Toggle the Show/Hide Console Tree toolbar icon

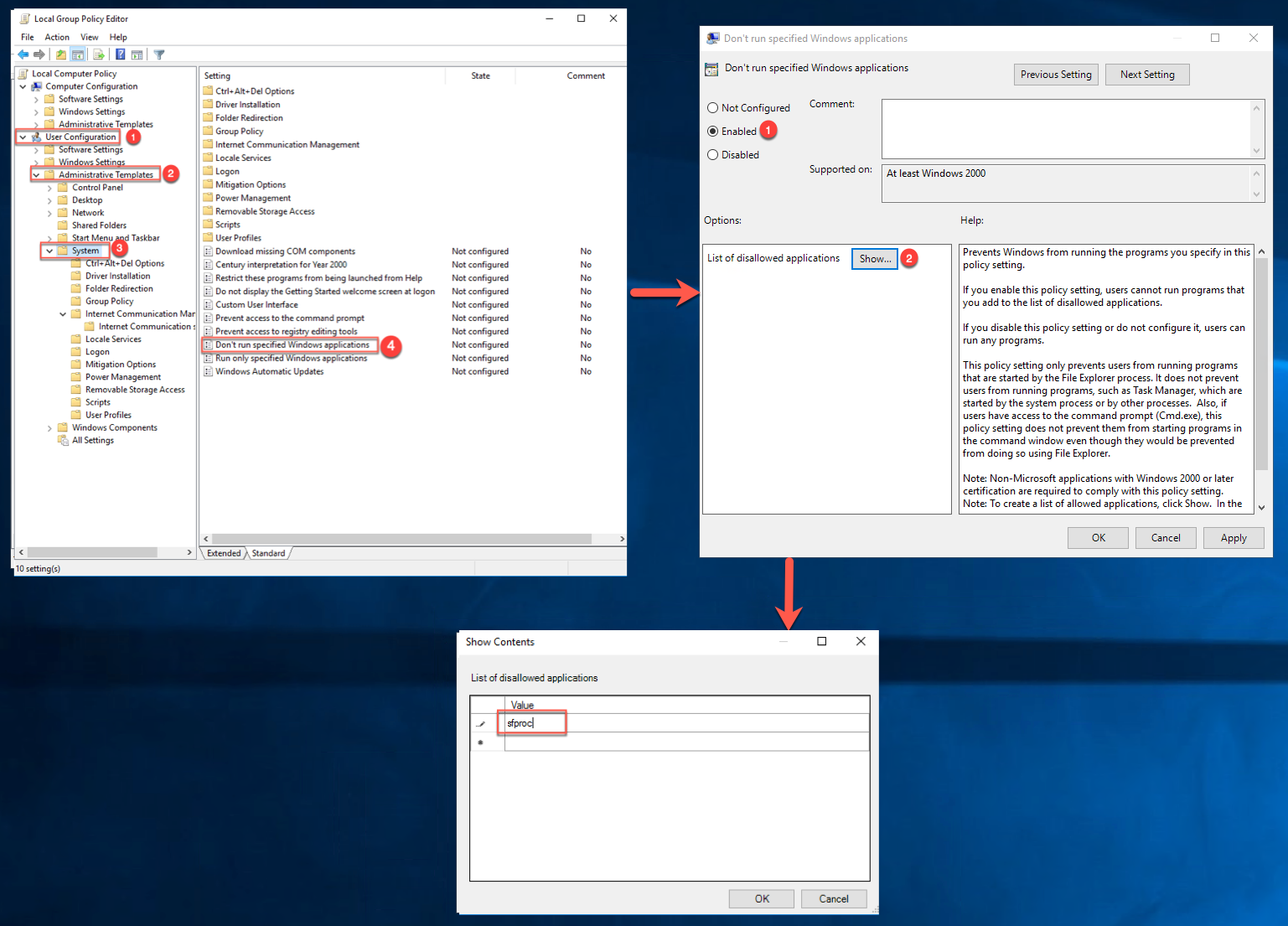78,54
